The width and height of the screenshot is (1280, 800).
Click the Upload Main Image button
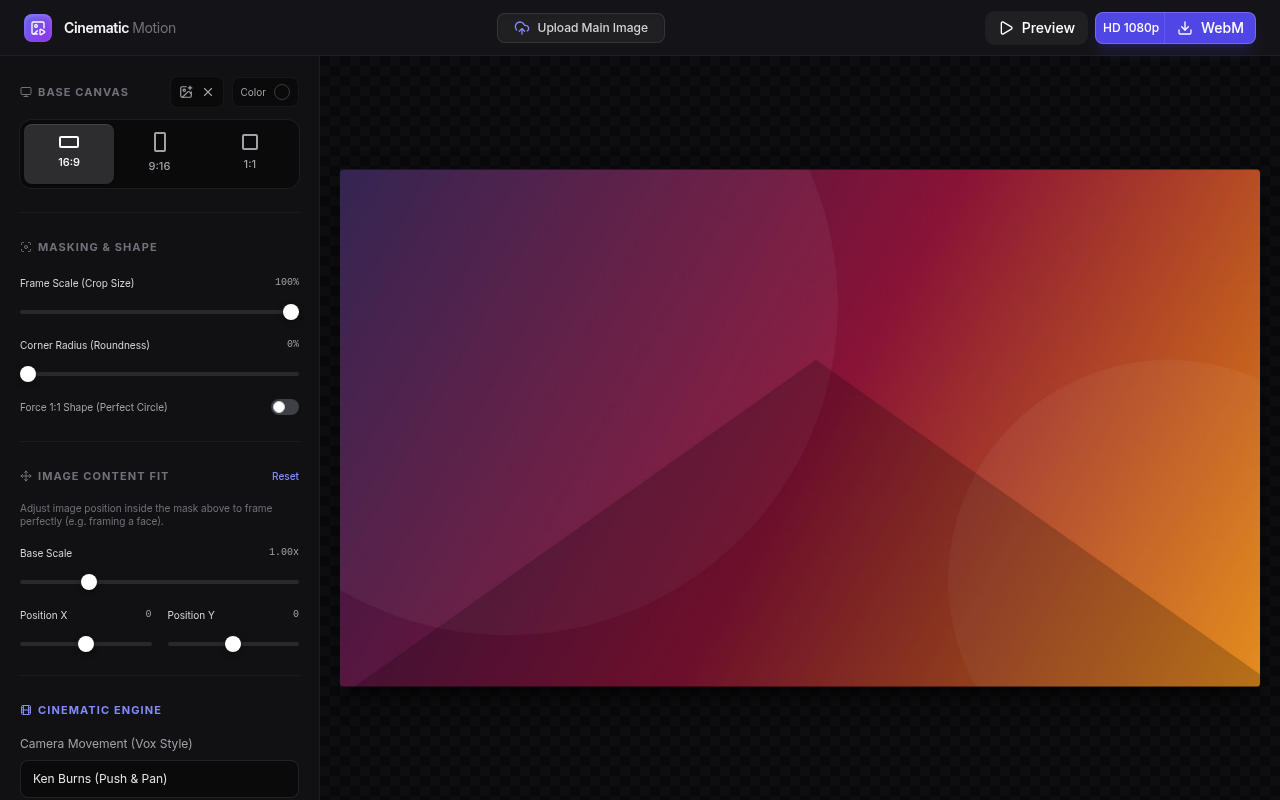[581, 28]
